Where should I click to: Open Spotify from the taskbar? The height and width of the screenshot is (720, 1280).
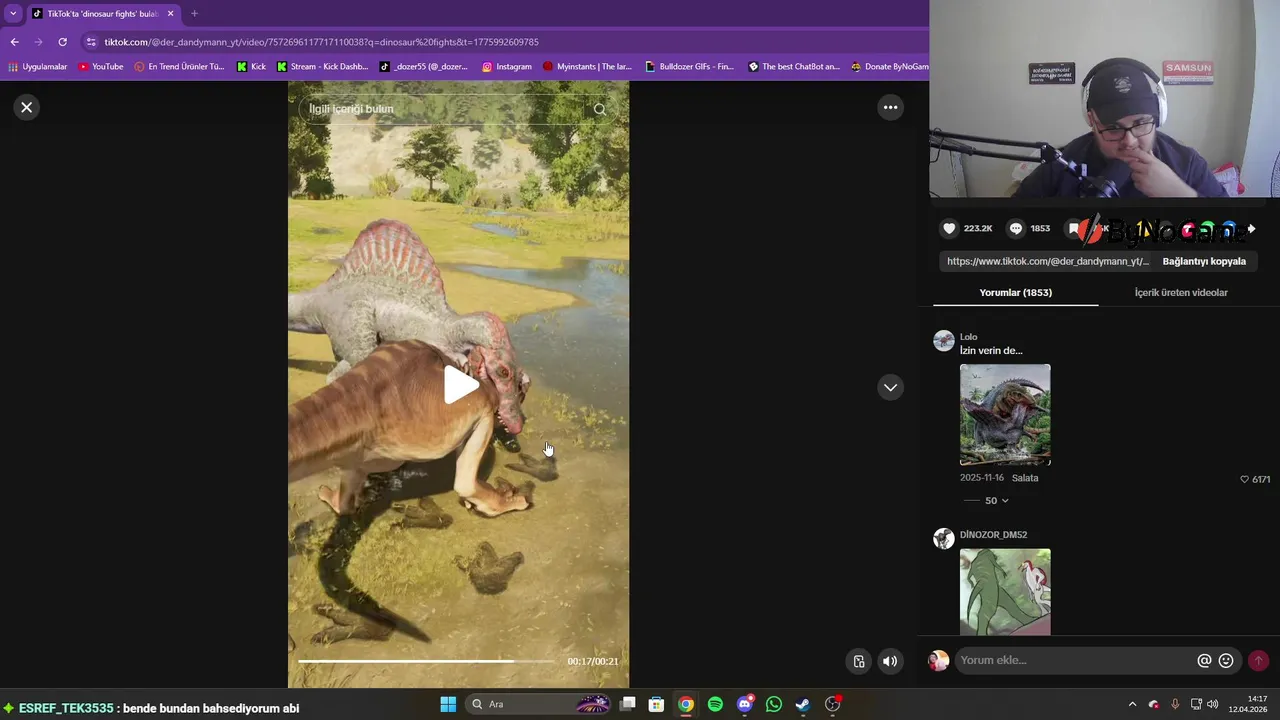715,704
